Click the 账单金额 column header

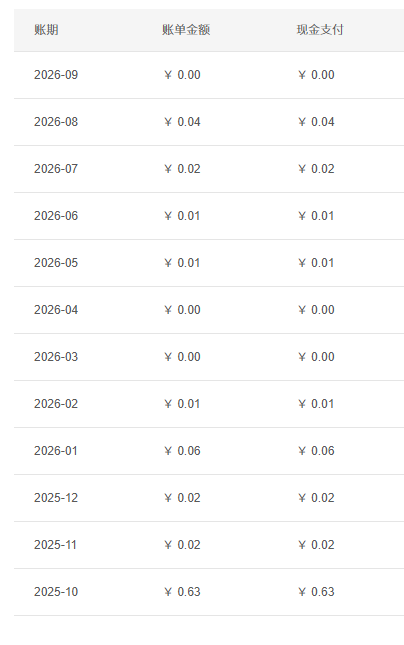(186, 30)
